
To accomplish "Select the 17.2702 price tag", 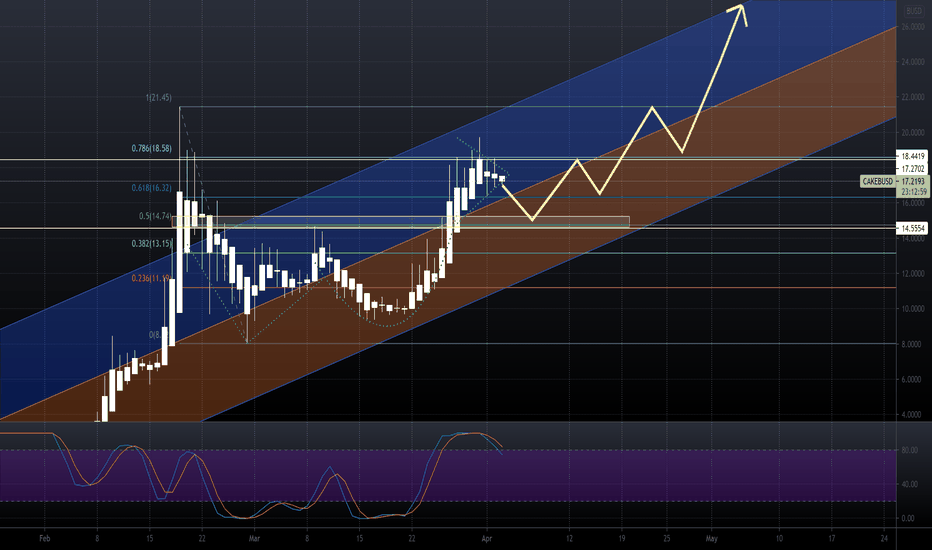I will pos(913,169).
